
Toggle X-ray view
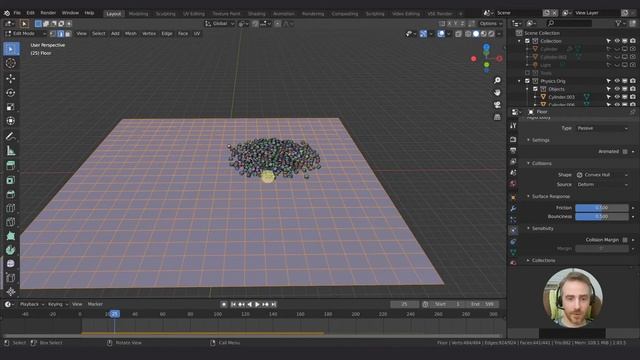458,34
